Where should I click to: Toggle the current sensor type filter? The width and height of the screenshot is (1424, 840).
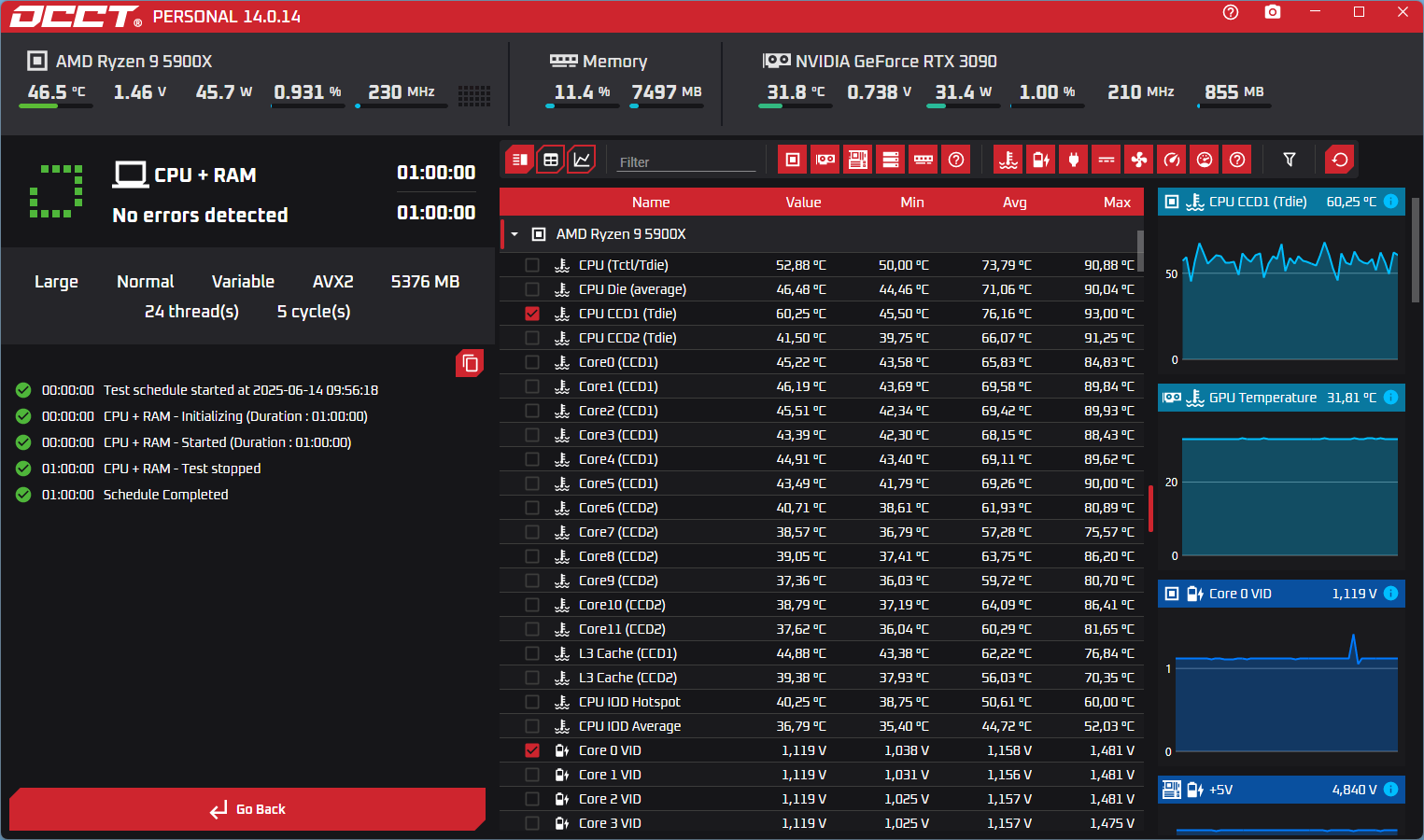1107,160
